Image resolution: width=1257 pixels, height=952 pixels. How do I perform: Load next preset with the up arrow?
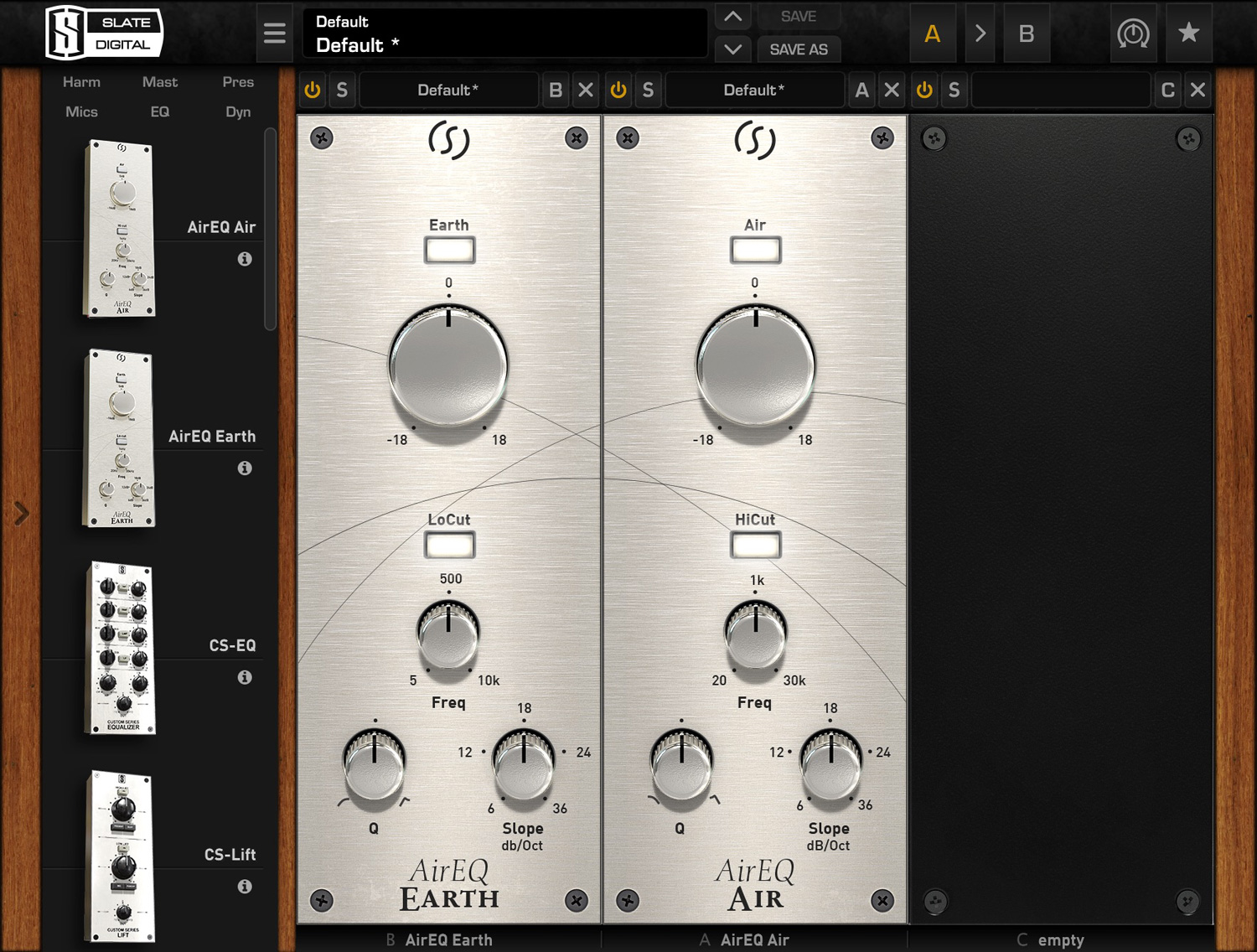(x=732, y=17)
